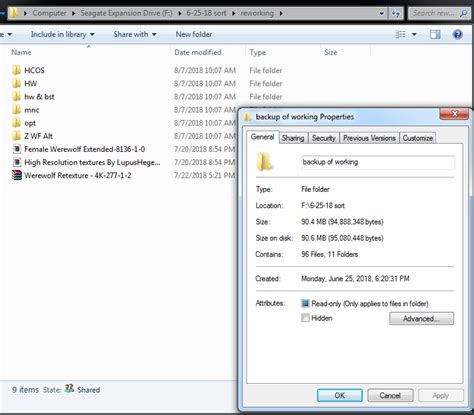The height and width of the screenshot is (415, 474).
Task: Click the change view icon
Action: 400,34
